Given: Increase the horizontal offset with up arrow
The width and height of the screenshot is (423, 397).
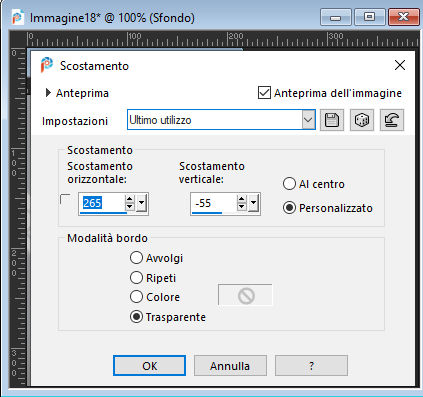Looking at the screenshot, I should pos(130,199).
